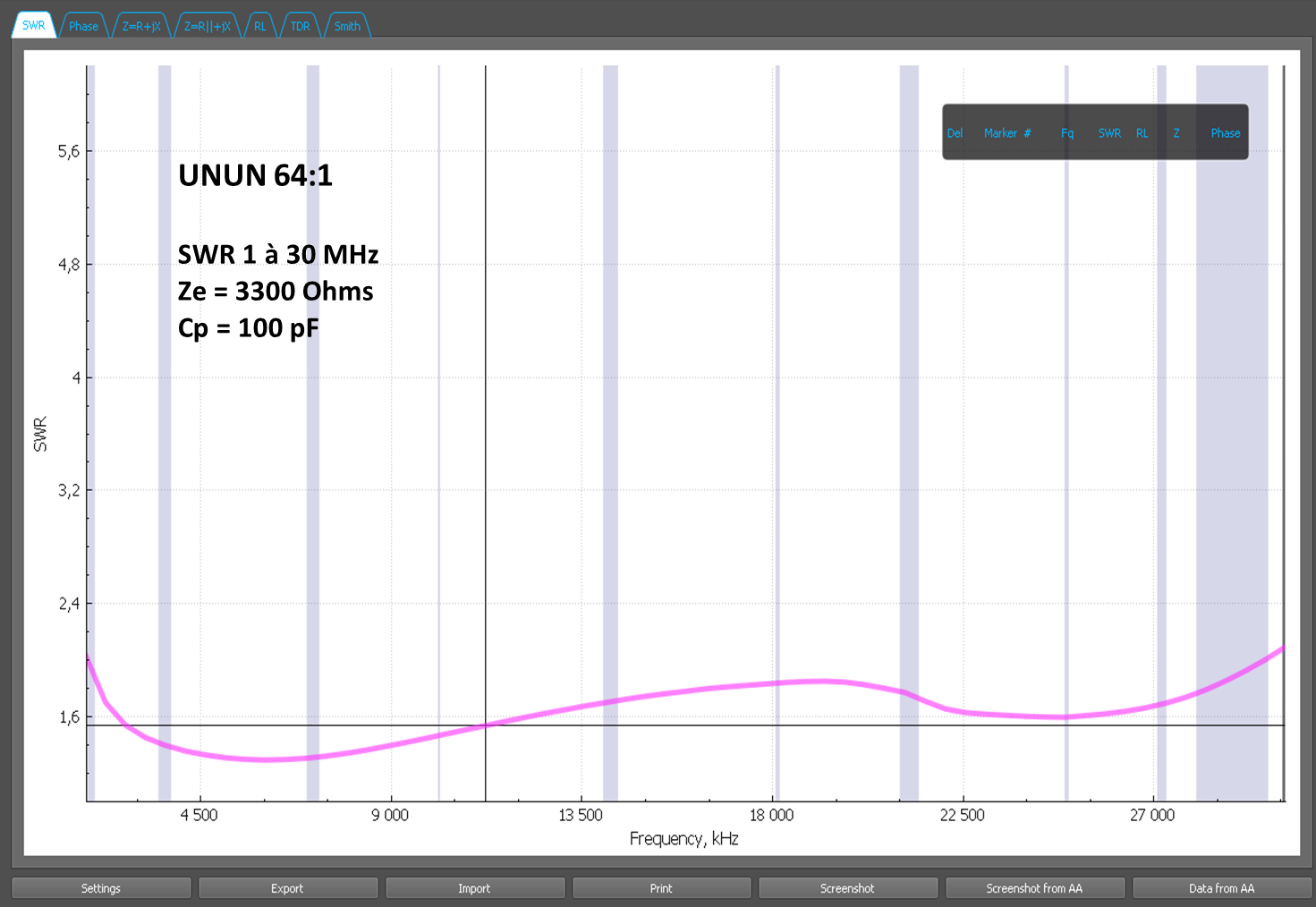This screenshot has height=907, width=1316.
Task: Take a Screenshot with the button
Action: pyautogui.click(x=847, y=888)
